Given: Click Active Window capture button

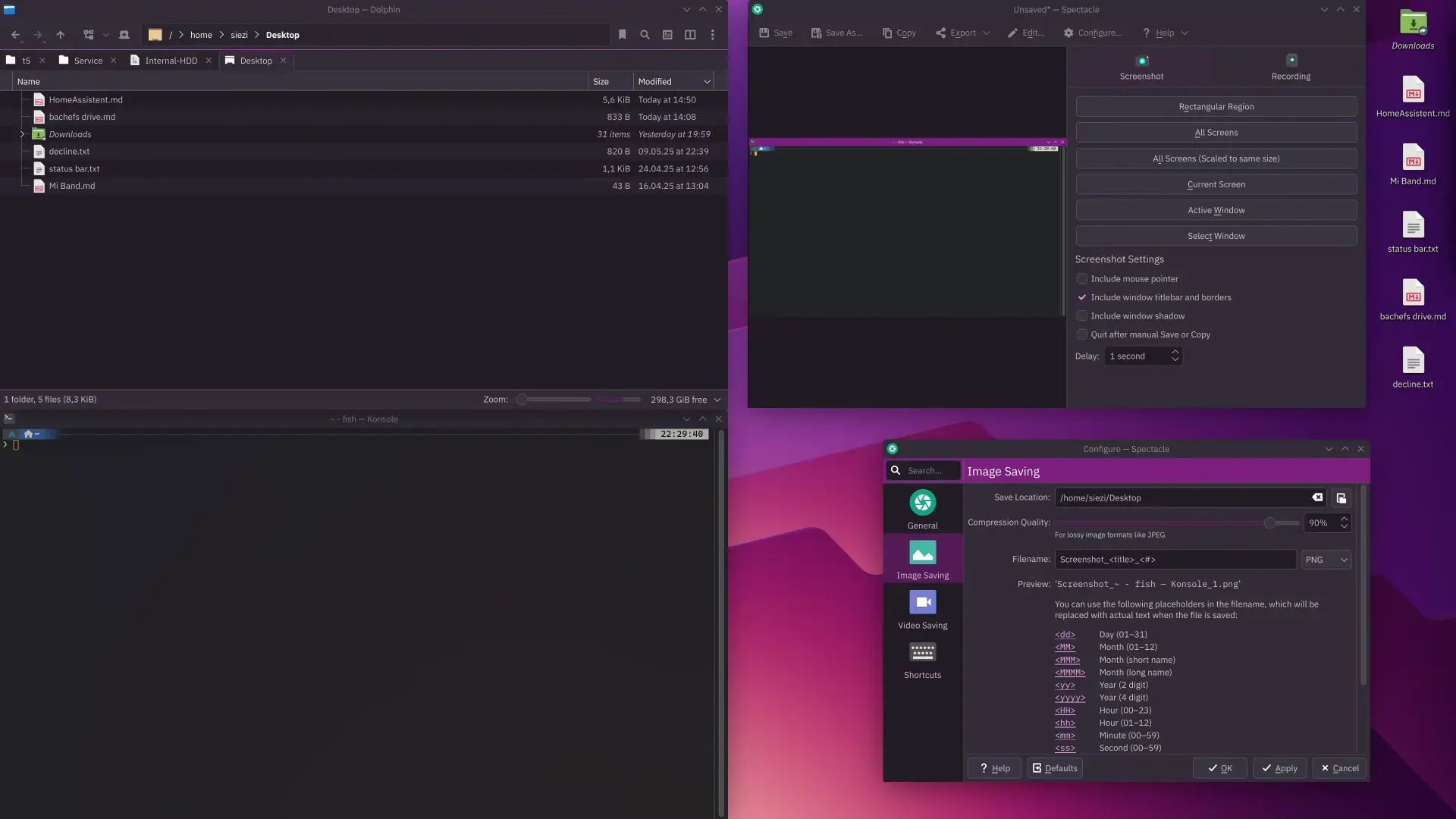Looking at the screenshot, I should [x=1216, y=210].
